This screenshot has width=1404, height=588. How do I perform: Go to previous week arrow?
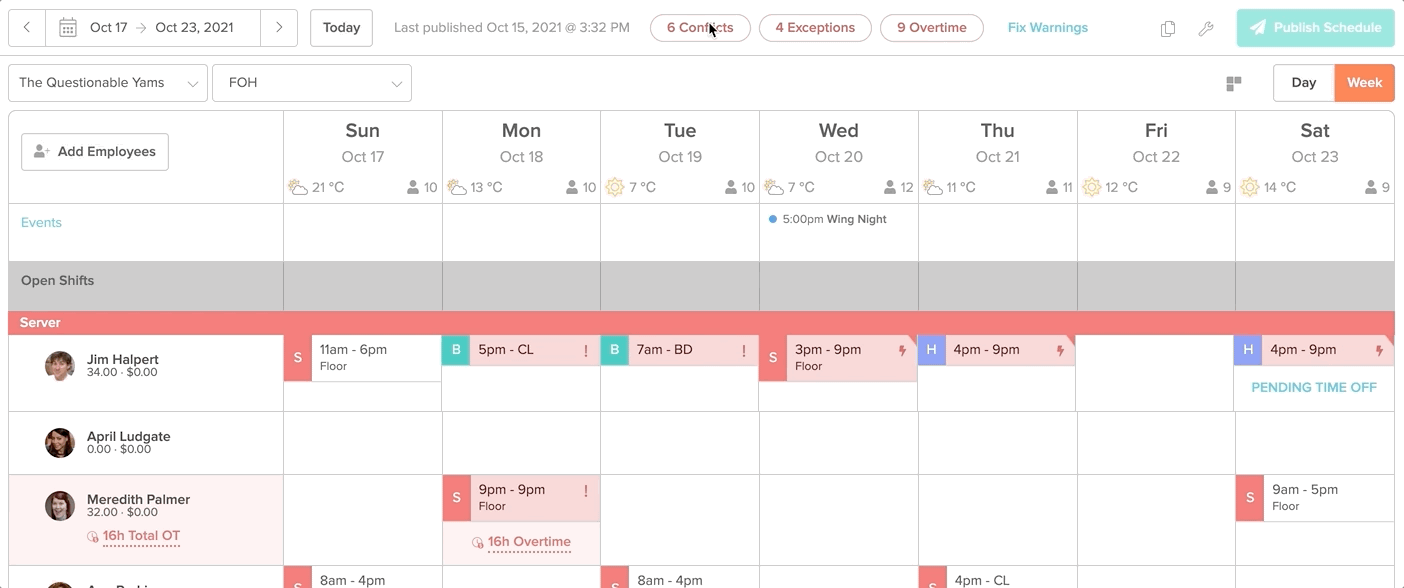27,28
